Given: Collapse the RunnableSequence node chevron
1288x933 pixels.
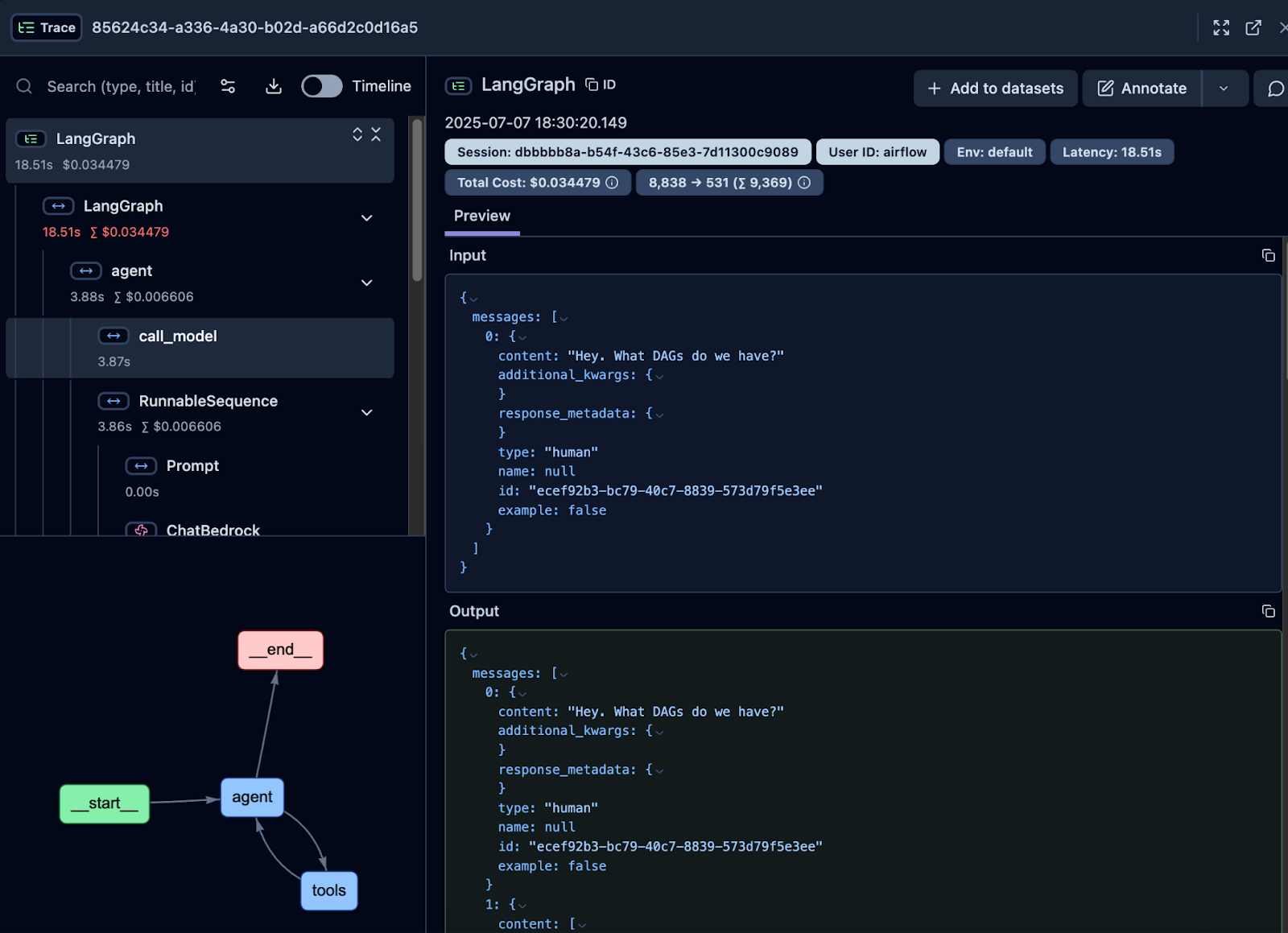Looking at the screenshot, I should click(x=366, y=413).
